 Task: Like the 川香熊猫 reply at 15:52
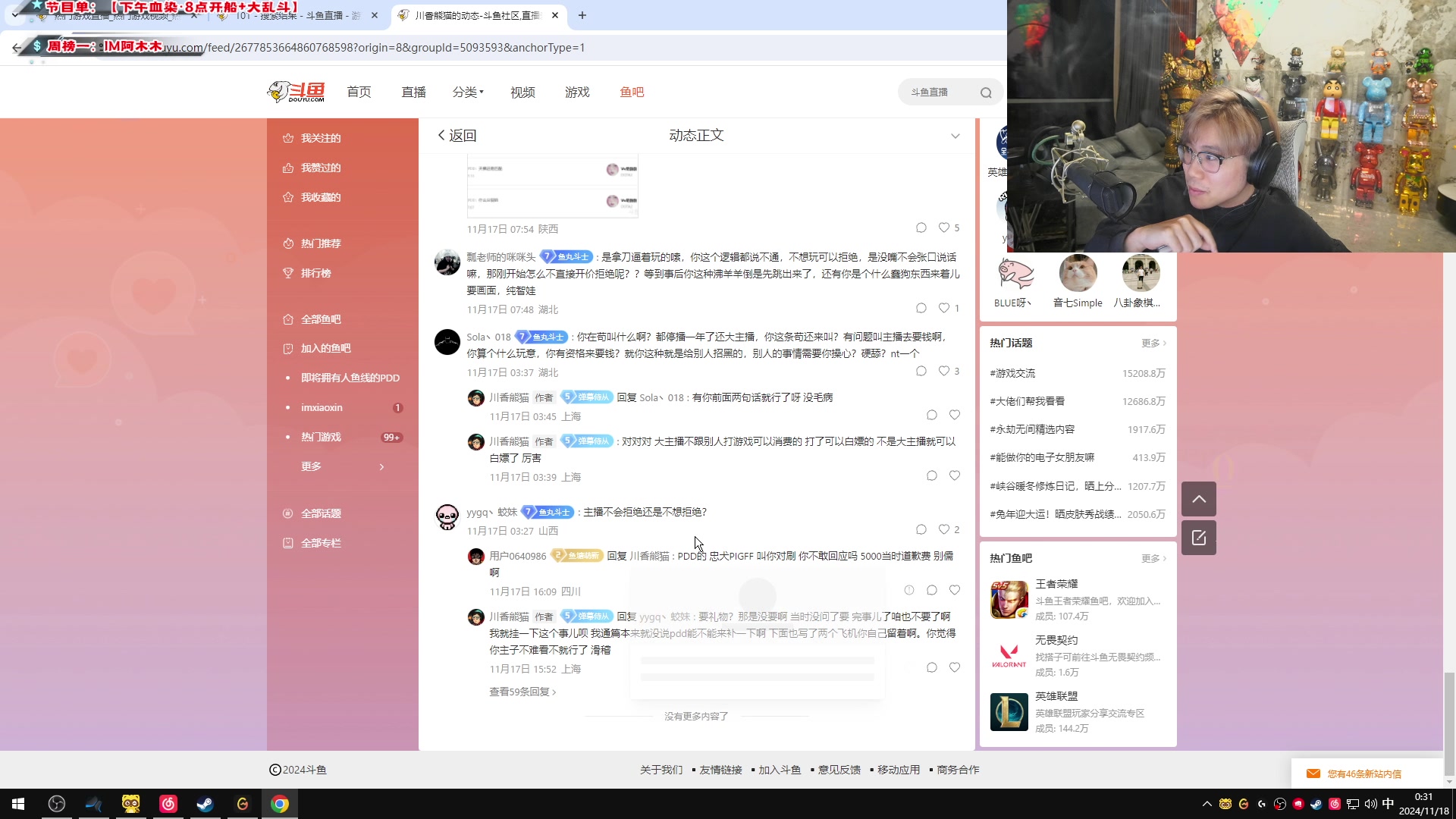pos(955,667)
